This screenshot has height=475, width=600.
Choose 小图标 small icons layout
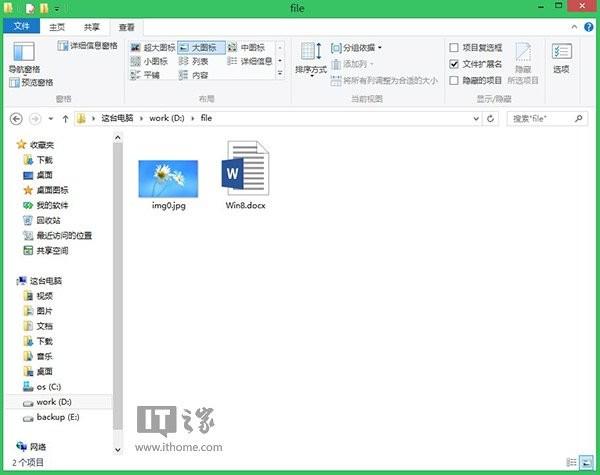[x=149, y=61]
